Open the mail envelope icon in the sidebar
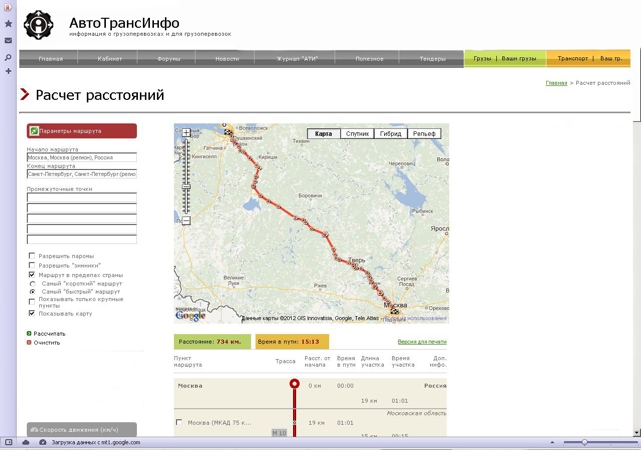Viewport: 641px width, 450px height. (x=8, y=40)
